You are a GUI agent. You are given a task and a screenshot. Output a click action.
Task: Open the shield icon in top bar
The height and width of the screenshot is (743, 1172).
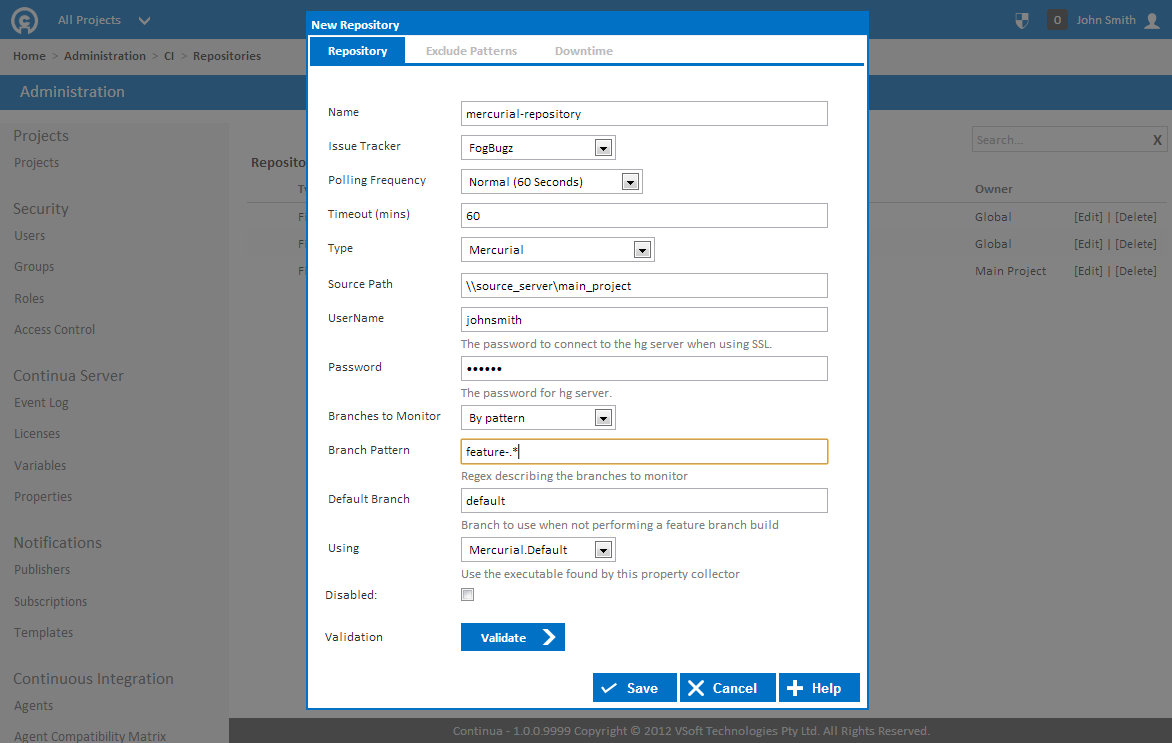[1022, 20]
